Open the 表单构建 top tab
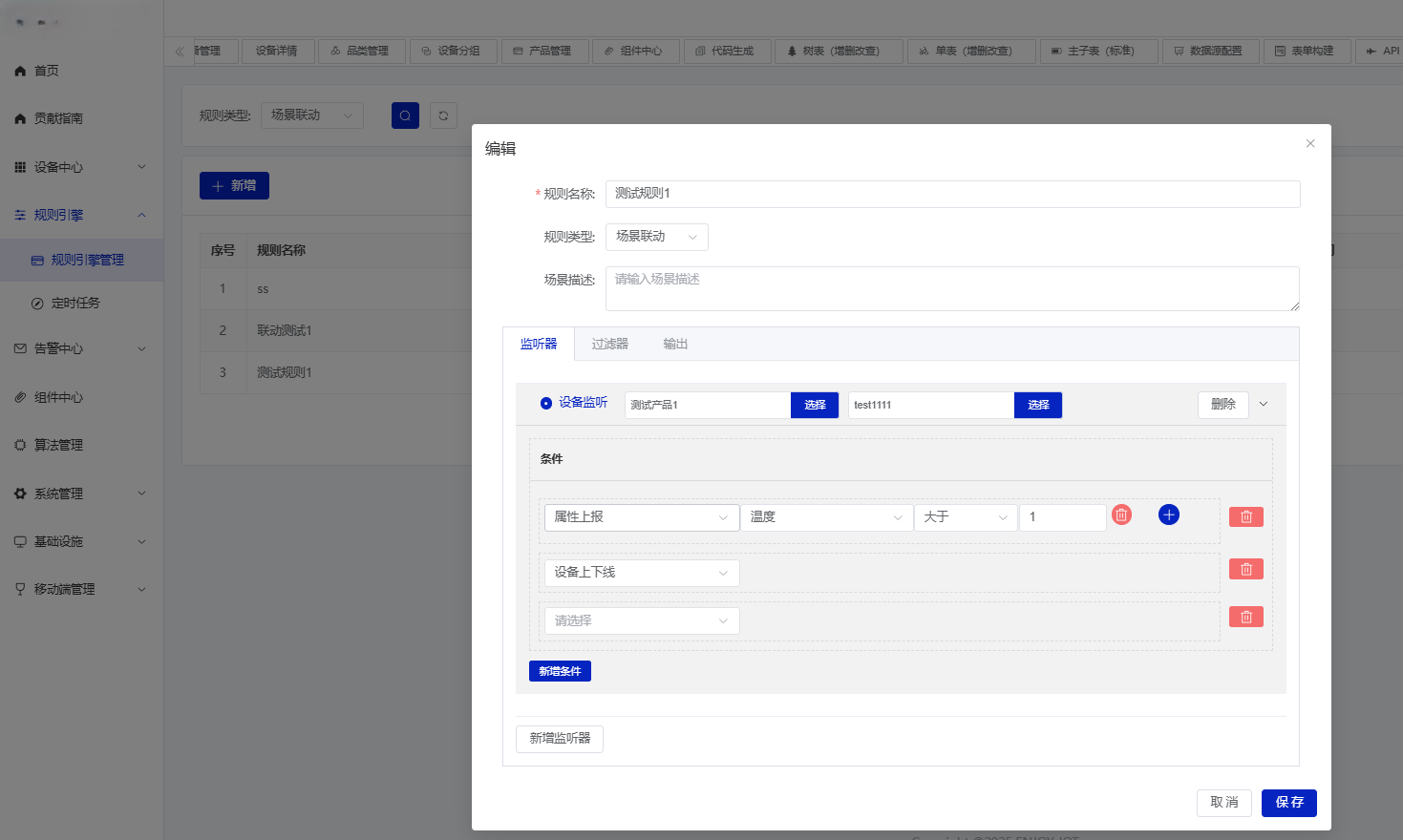This screenshot has width=1403, height=840. tap(1307, 51)
